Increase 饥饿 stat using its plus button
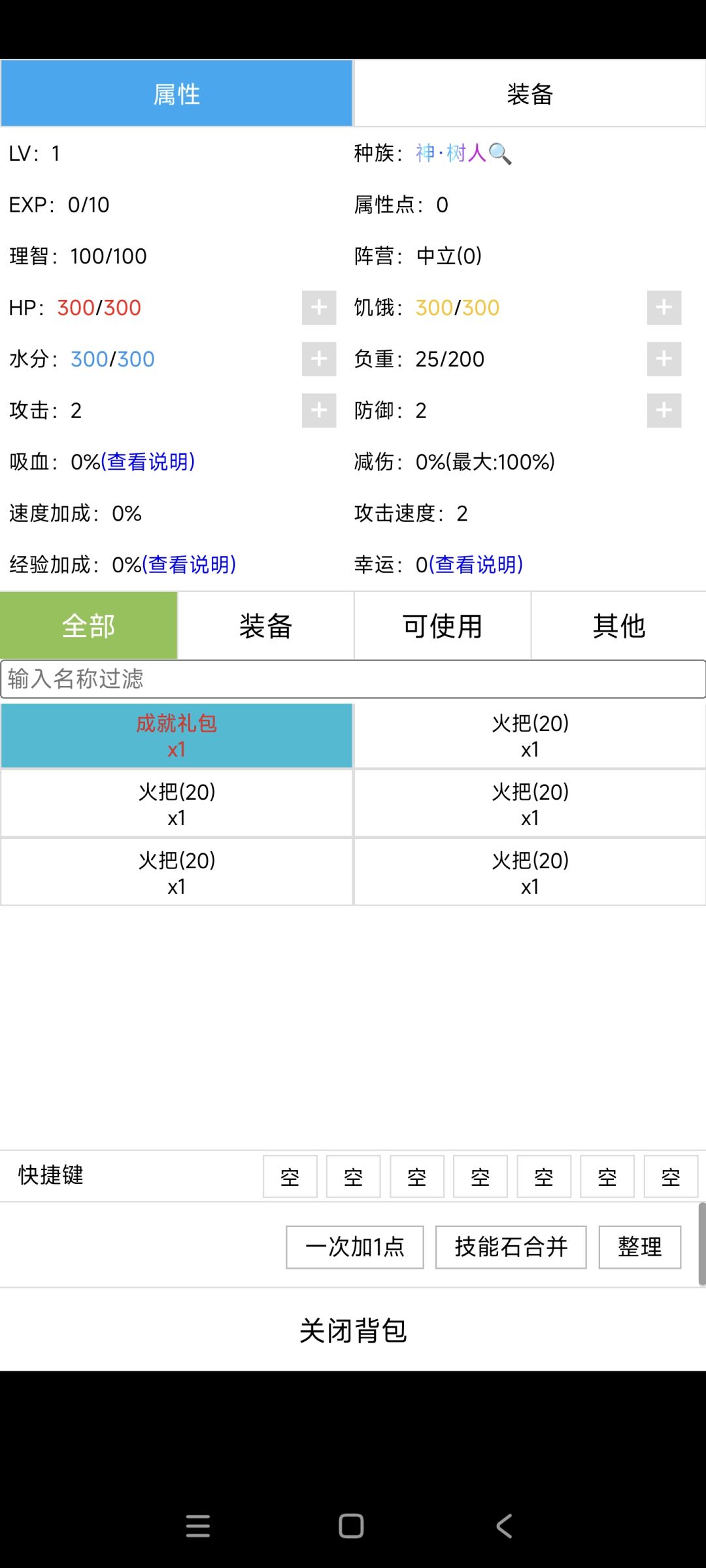 [x=664, y=308]
